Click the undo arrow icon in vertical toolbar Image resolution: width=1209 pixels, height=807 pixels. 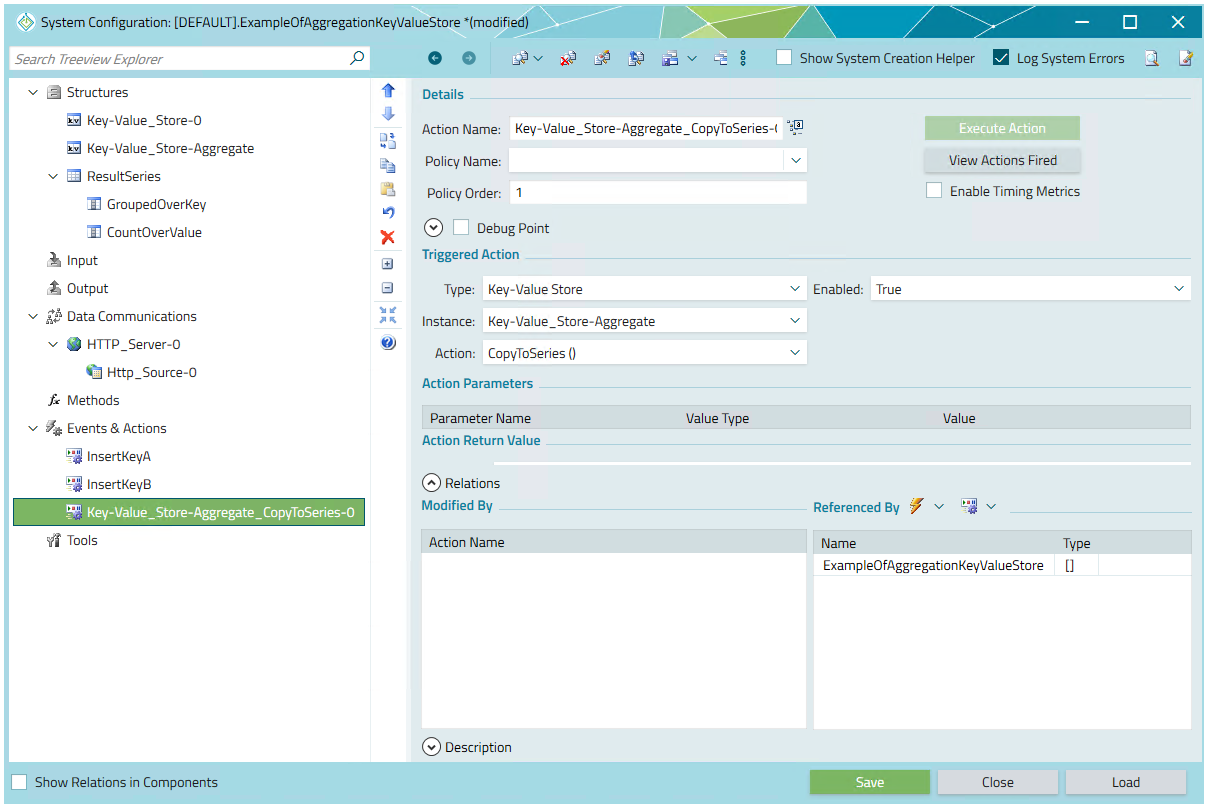[388, 212]
